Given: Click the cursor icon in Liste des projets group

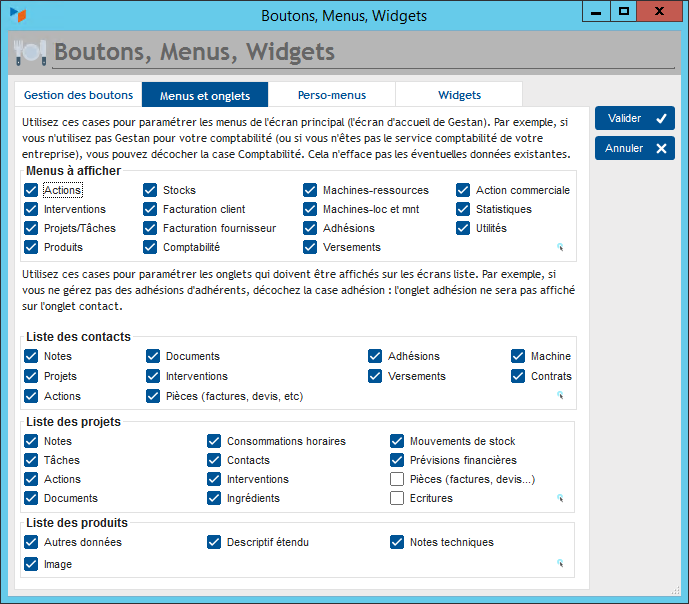Looking at the screenshot, I should [561, 497].
